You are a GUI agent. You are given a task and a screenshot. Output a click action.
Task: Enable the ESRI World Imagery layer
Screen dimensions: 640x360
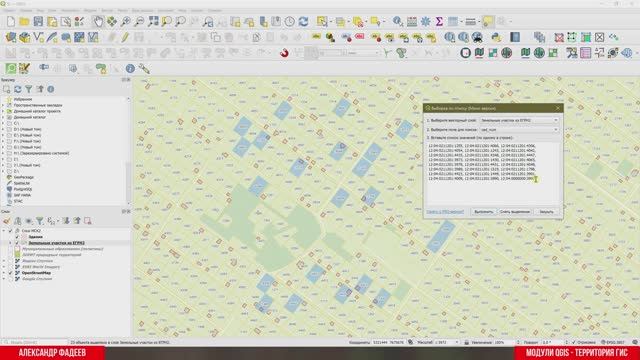pos(11,267)
